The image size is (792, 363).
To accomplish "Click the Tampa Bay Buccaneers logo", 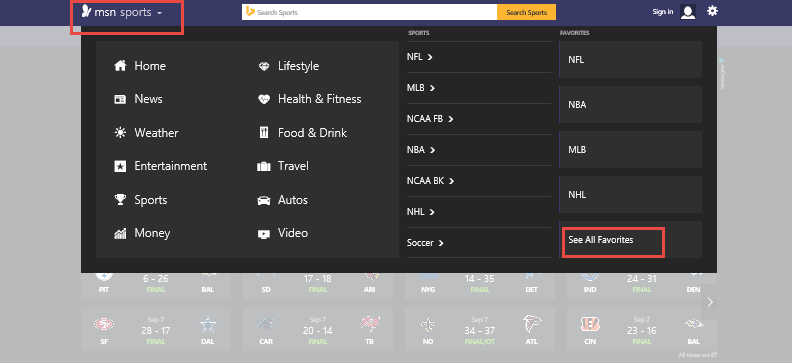I will [x=369, y=324].
